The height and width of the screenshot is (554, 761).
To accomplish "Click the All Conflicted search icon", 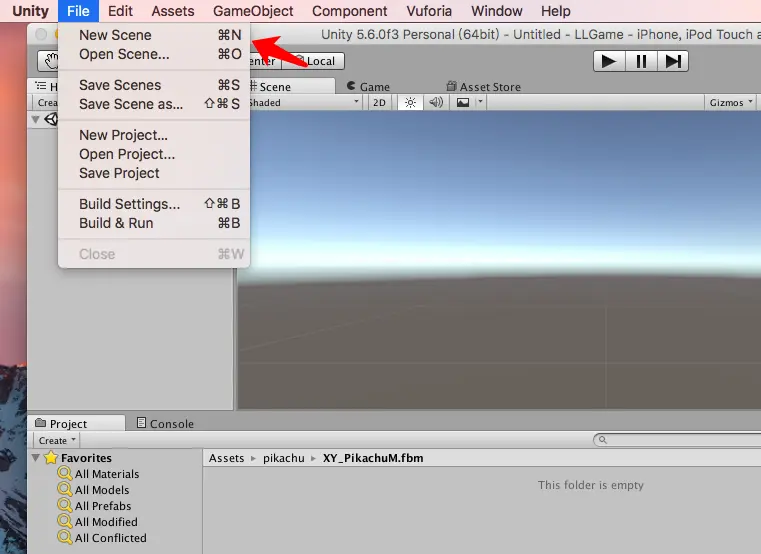I will 65,537.
